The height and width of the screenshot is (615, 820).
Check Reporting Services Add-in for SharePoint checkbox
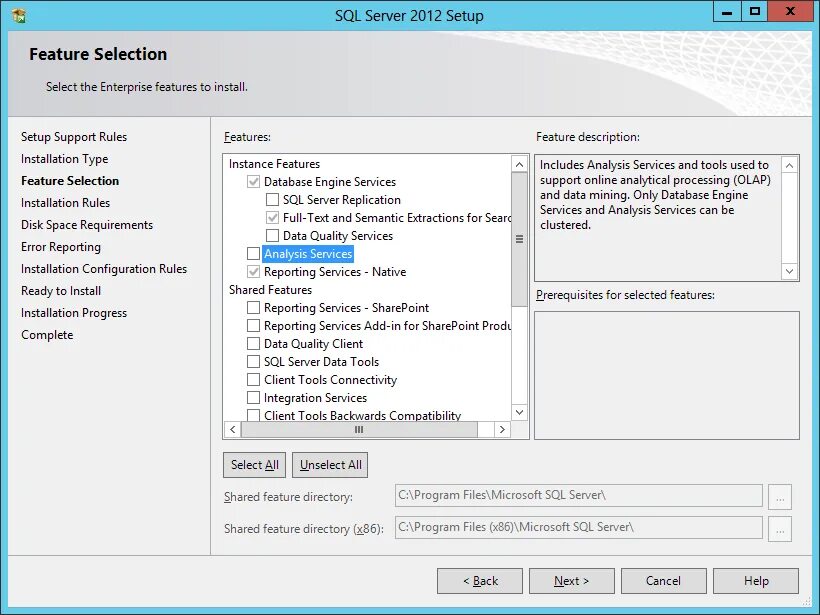coord(254,326)
